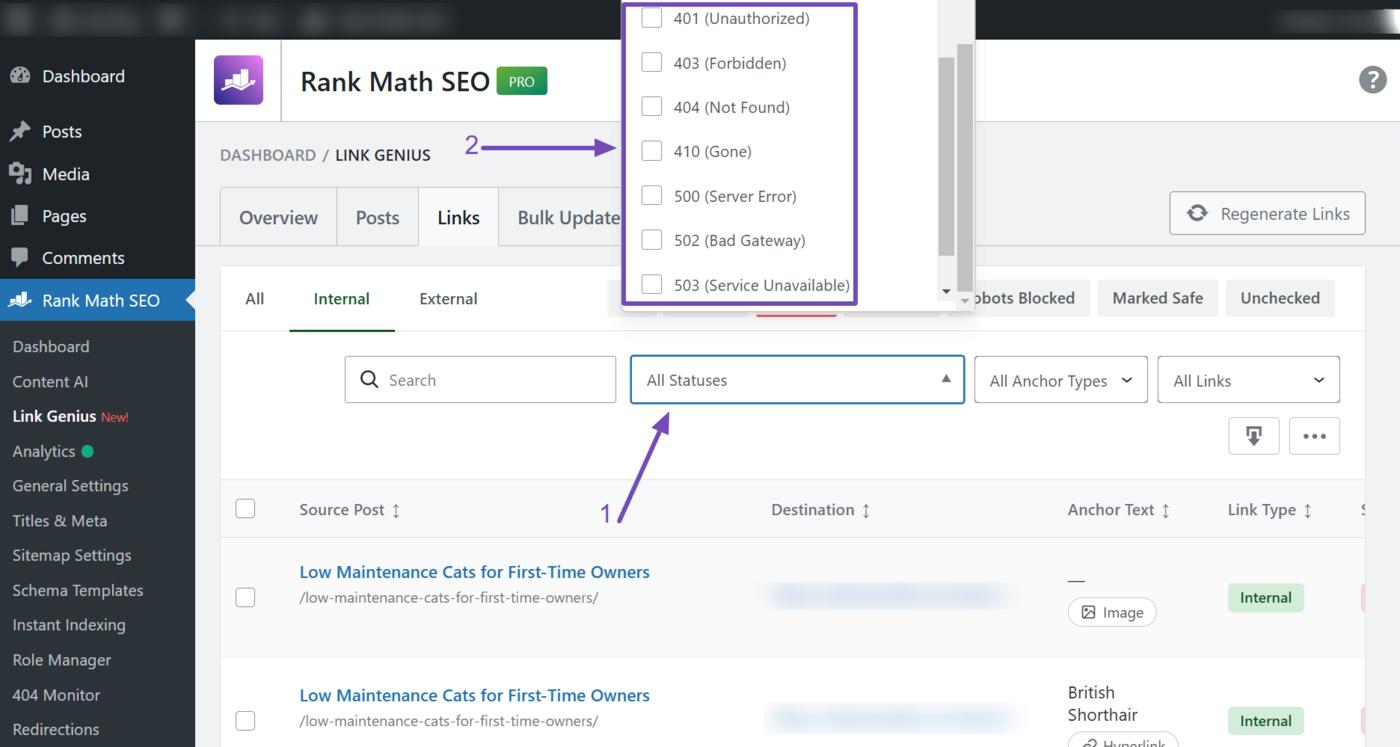Open the All Links dropdown
This screenshot has height=747, width=1400.
(x=1248, y=380)
